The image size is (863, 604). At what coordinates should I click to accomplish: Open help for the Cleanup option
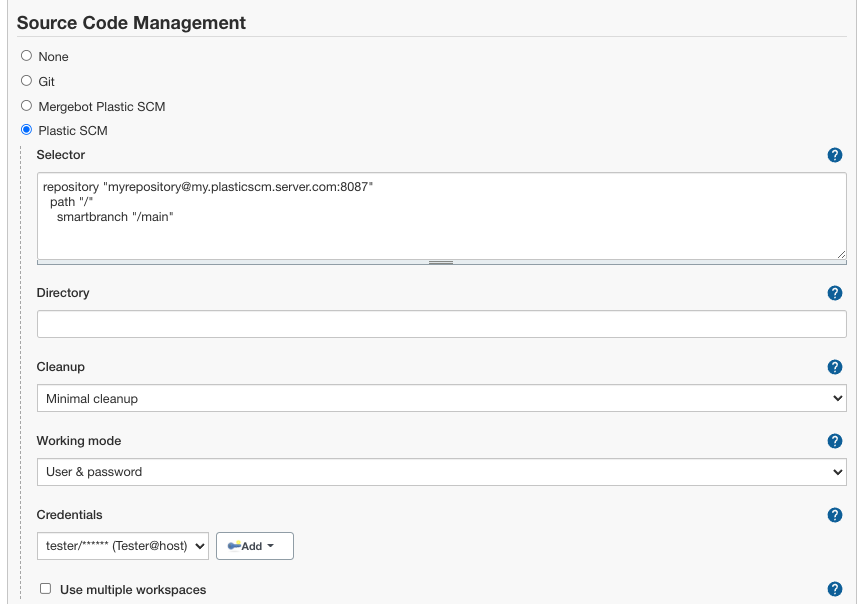click(x=834, y=367)
